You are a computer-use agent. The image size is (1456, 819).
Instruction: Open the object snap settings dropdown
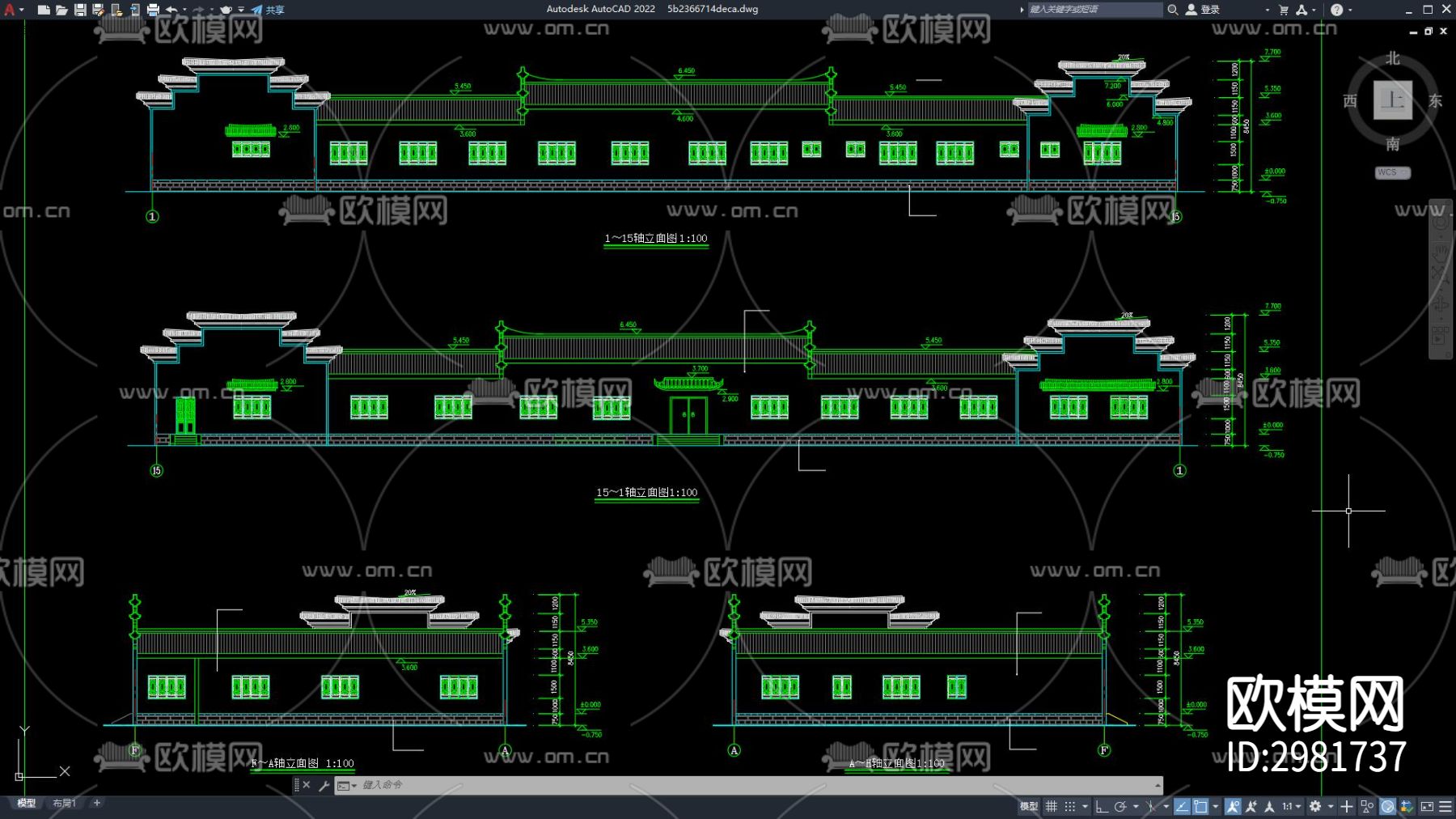pos(1216,806)
